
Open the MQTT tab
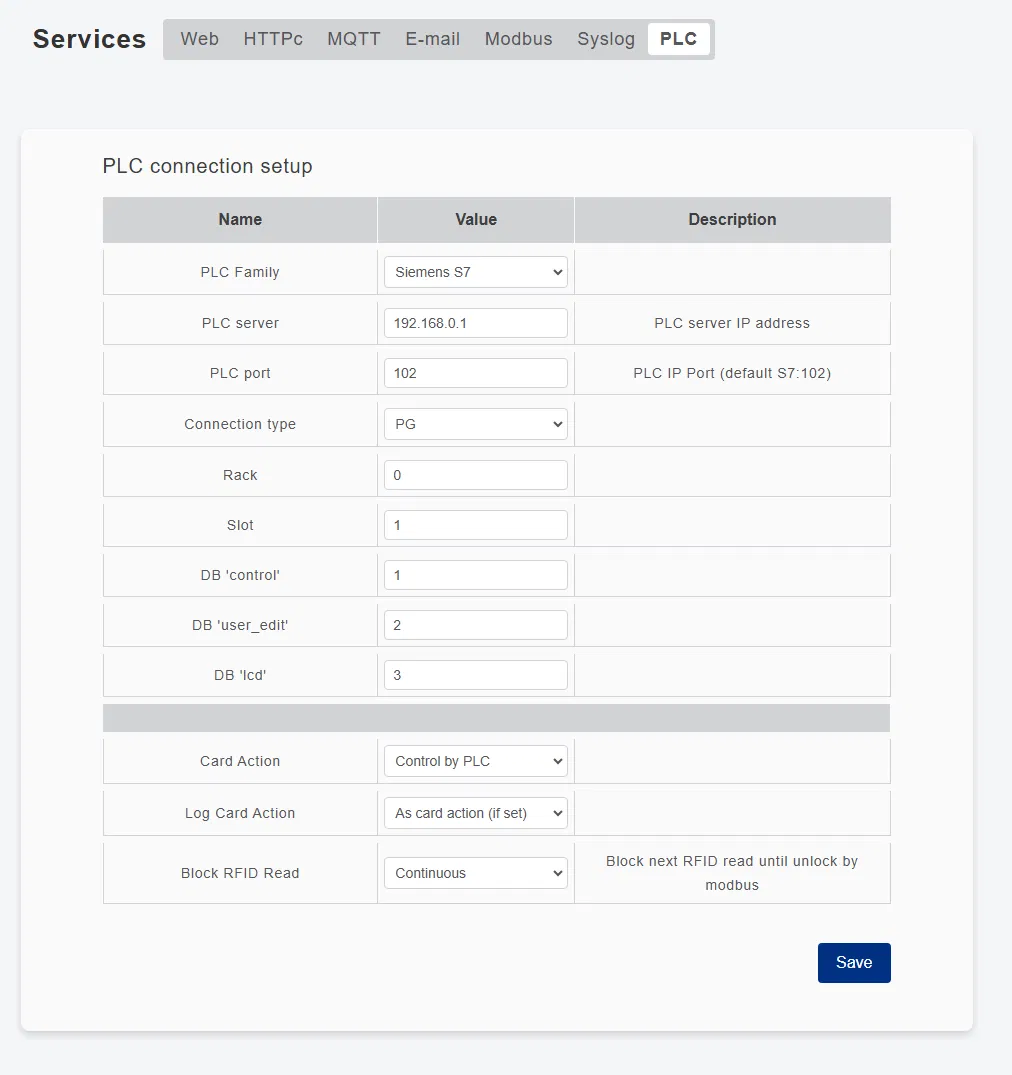[354, 39]
